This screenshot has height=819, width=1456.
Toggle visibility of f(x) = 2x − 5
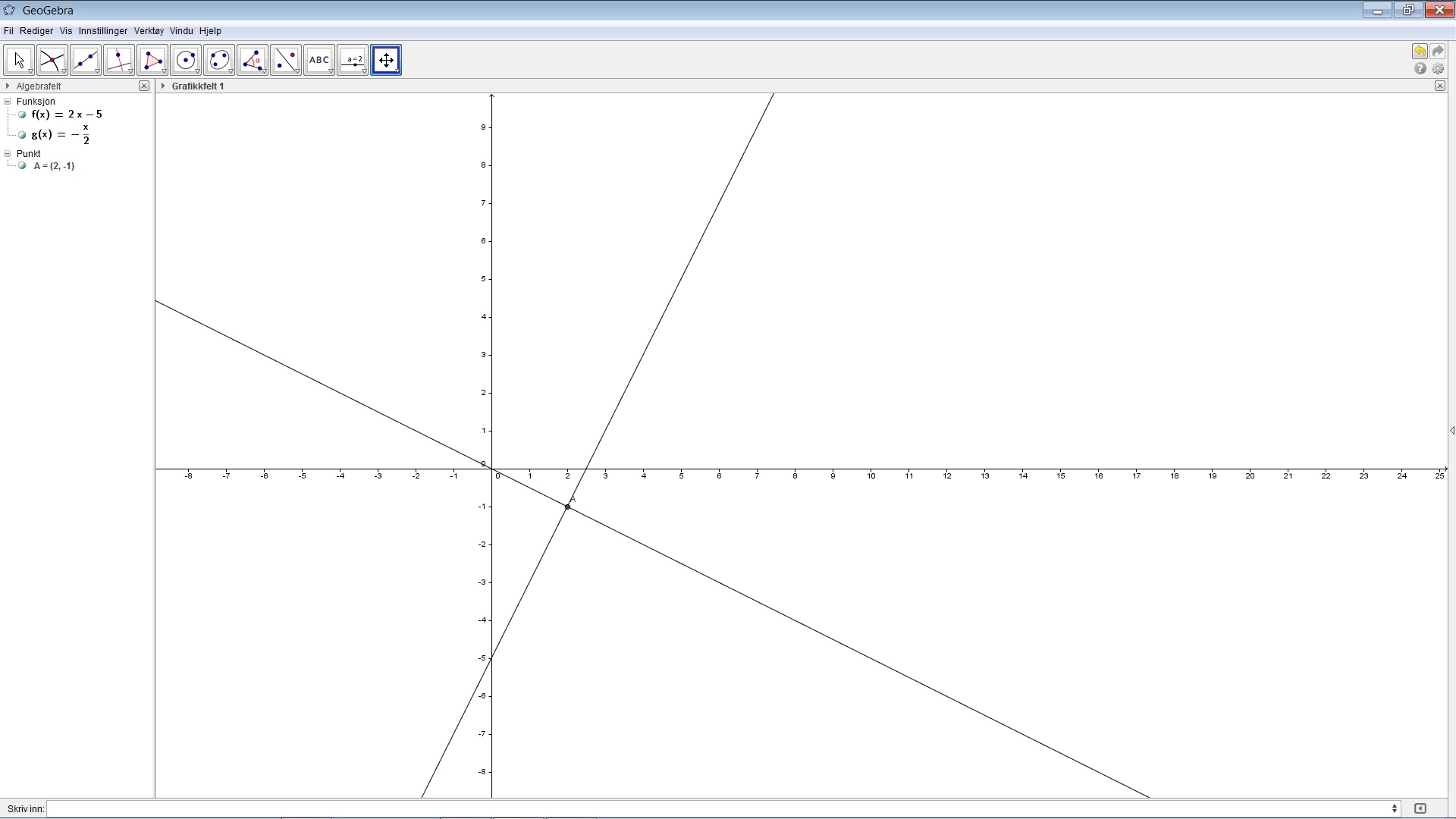(22, 115)
